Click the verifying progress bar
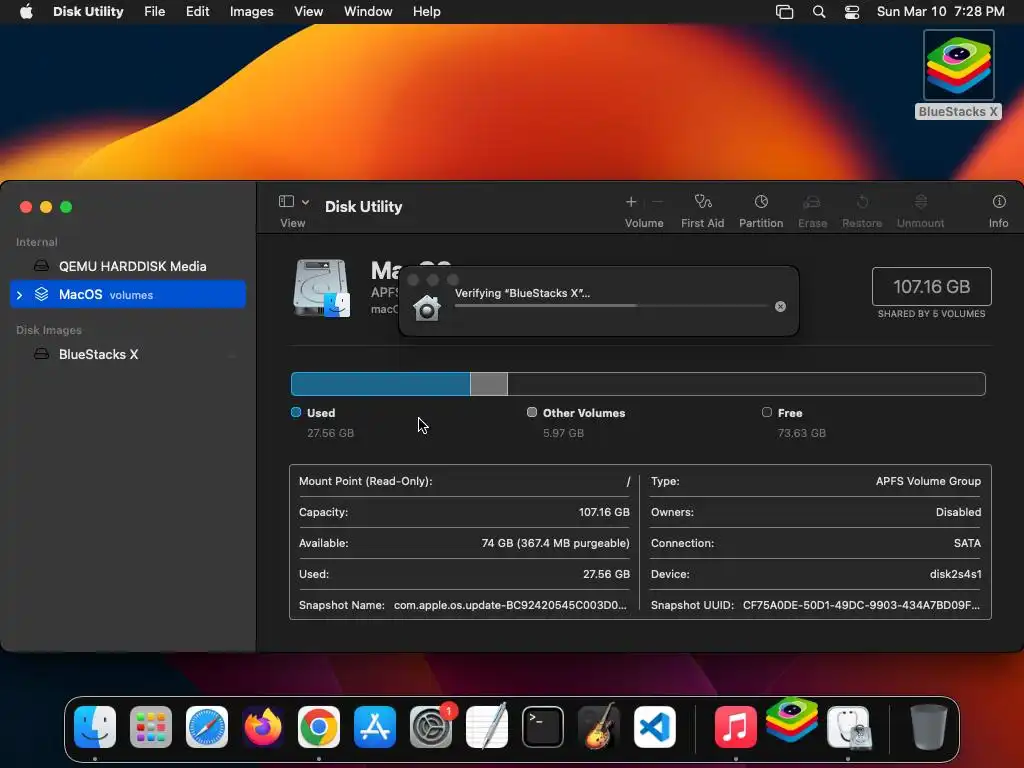This screenshot has height=768, width=1024. pos(611,306)
